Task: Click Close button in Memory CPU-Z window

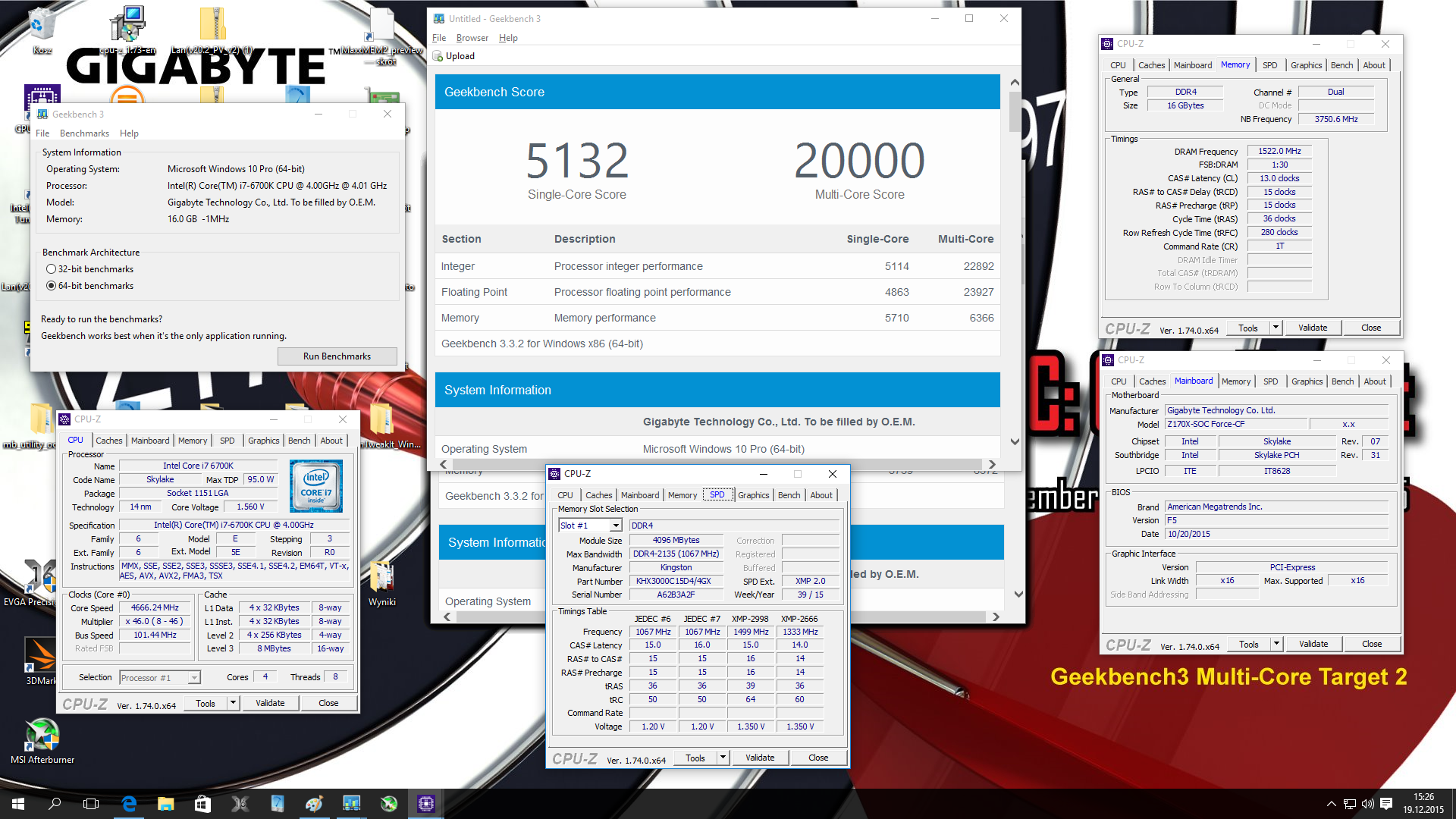Action: pyautogui.click(x=1371, y=328)
